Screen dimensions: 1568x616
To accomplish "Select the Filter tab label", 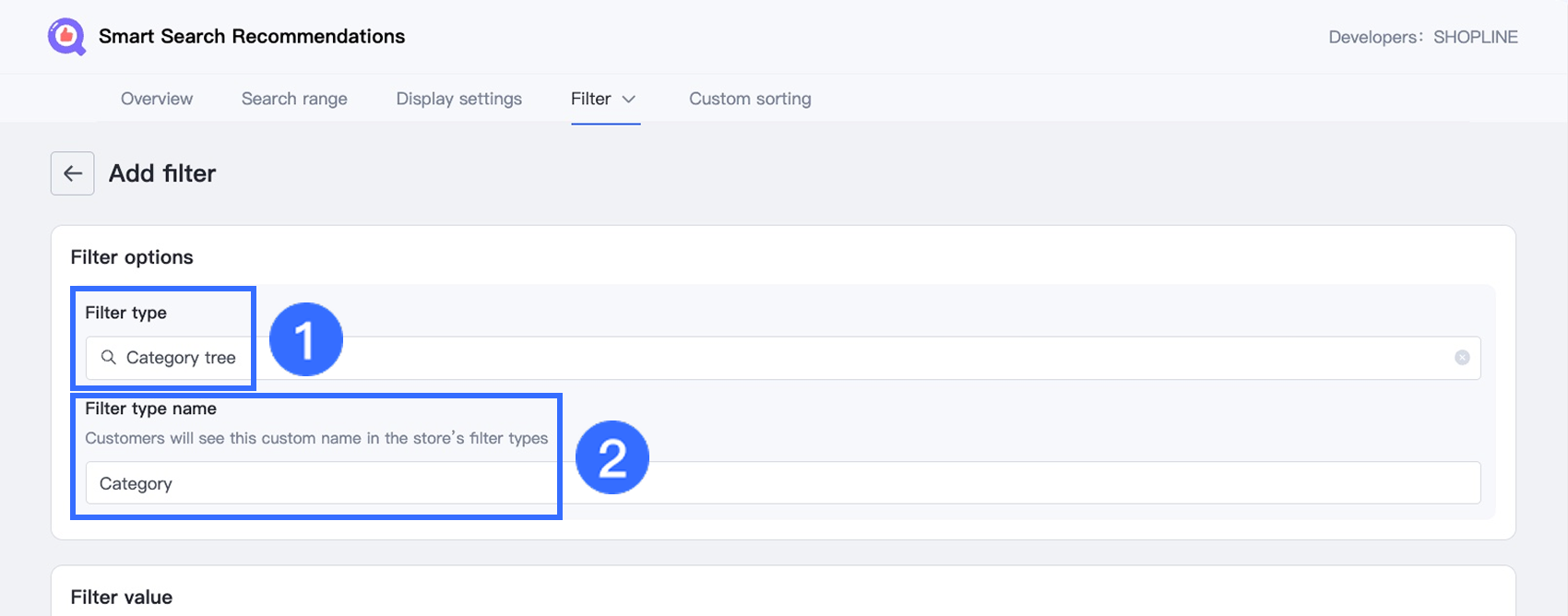I will tap(590, 100).
